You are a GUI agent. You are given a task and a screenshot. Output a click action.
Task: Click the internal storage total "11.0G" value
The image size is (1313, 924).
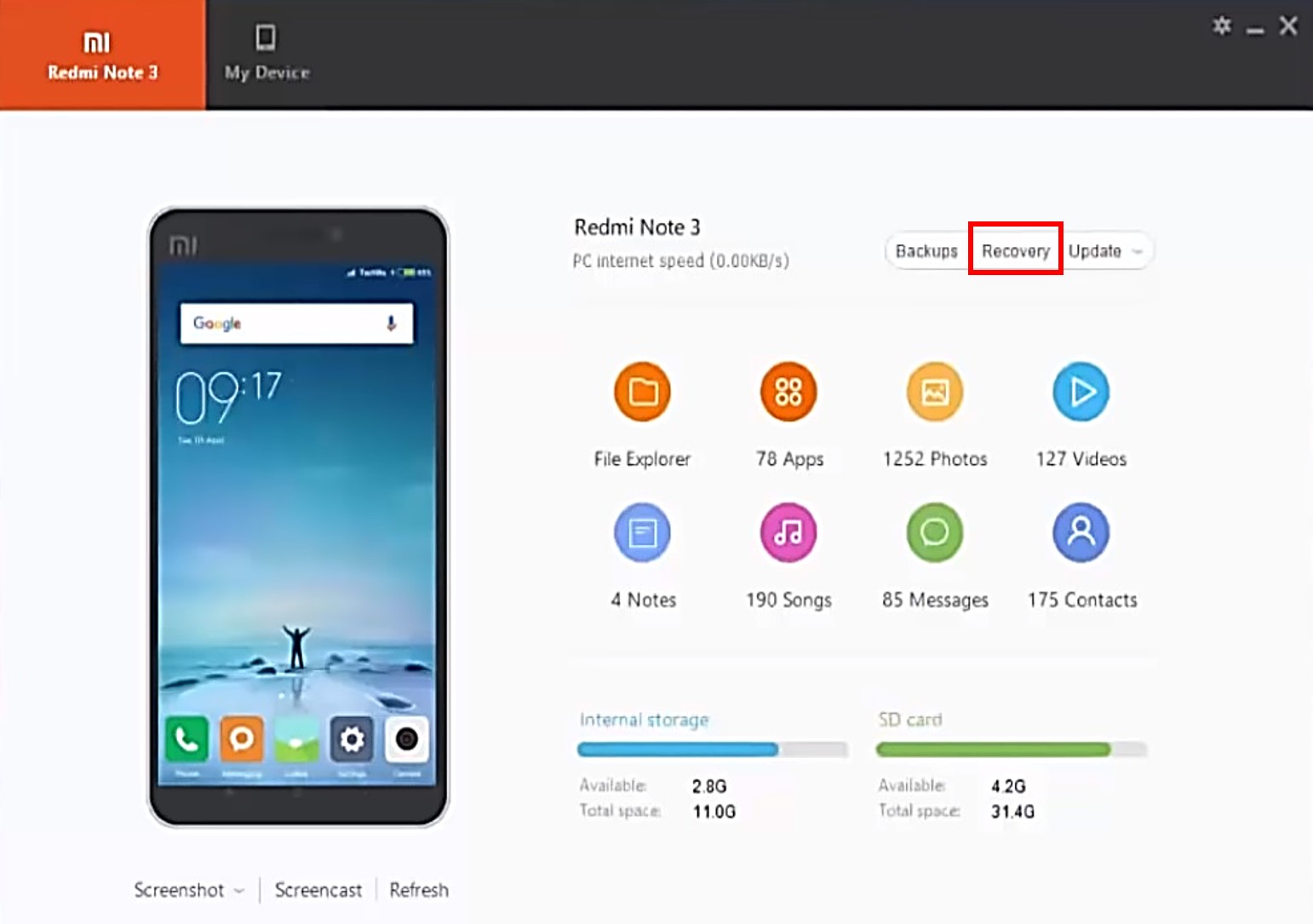pyautogui.click(x=714, y=812)
